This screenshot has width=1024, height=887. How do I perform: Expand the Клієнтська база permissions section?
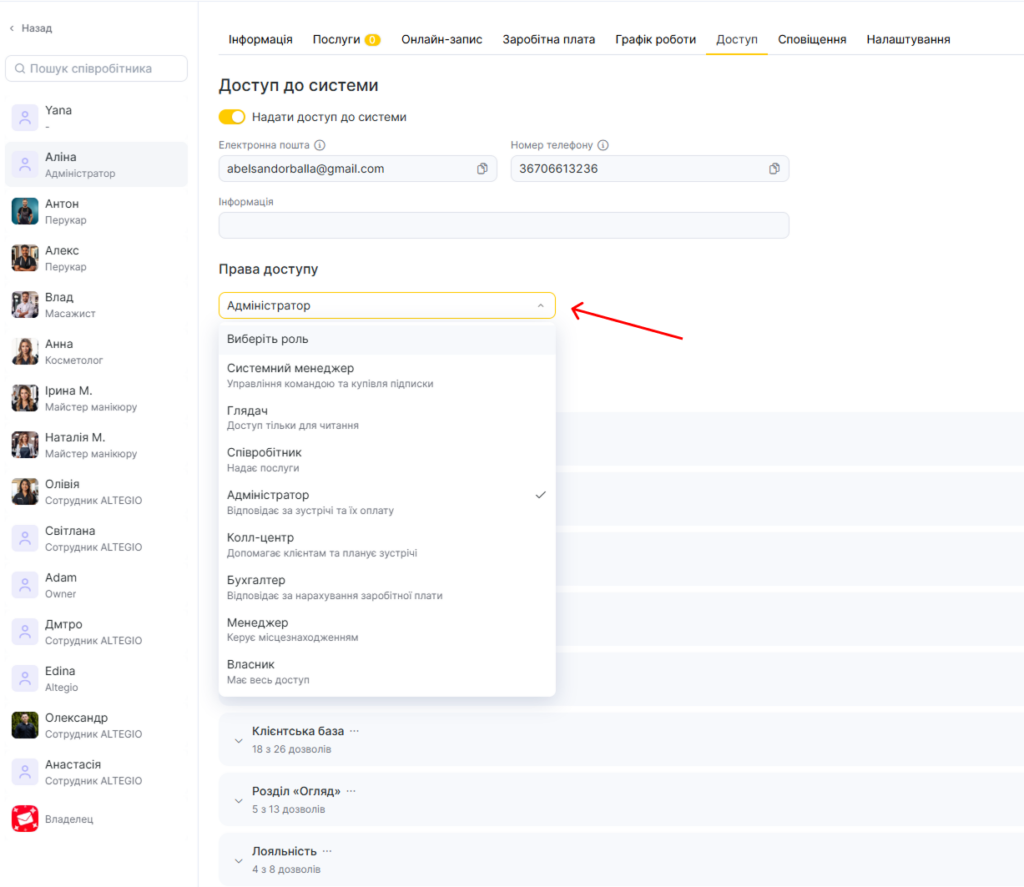238,740
